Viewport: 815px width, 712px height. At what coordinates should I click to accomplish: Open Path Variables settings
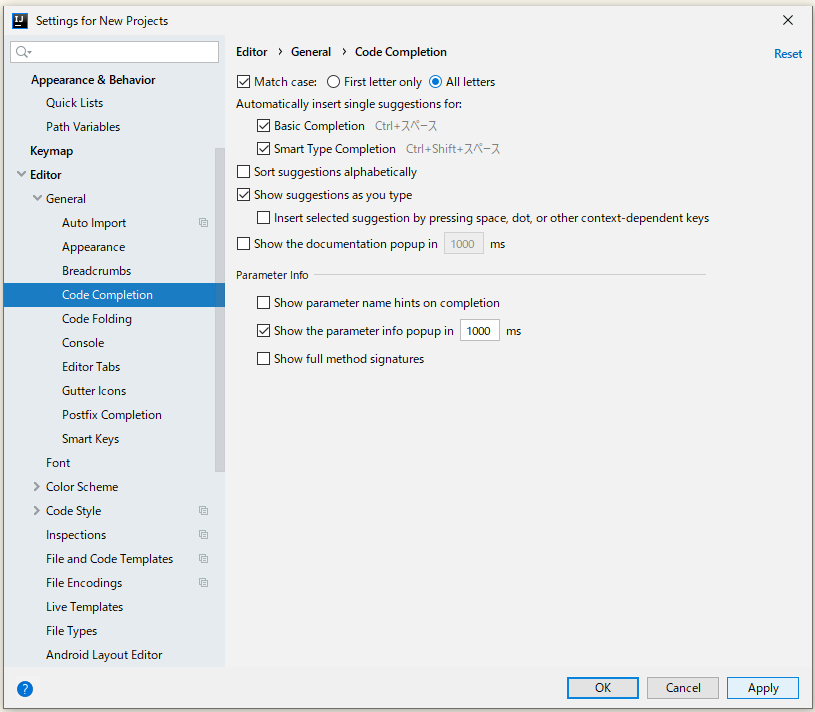(83, 127)
